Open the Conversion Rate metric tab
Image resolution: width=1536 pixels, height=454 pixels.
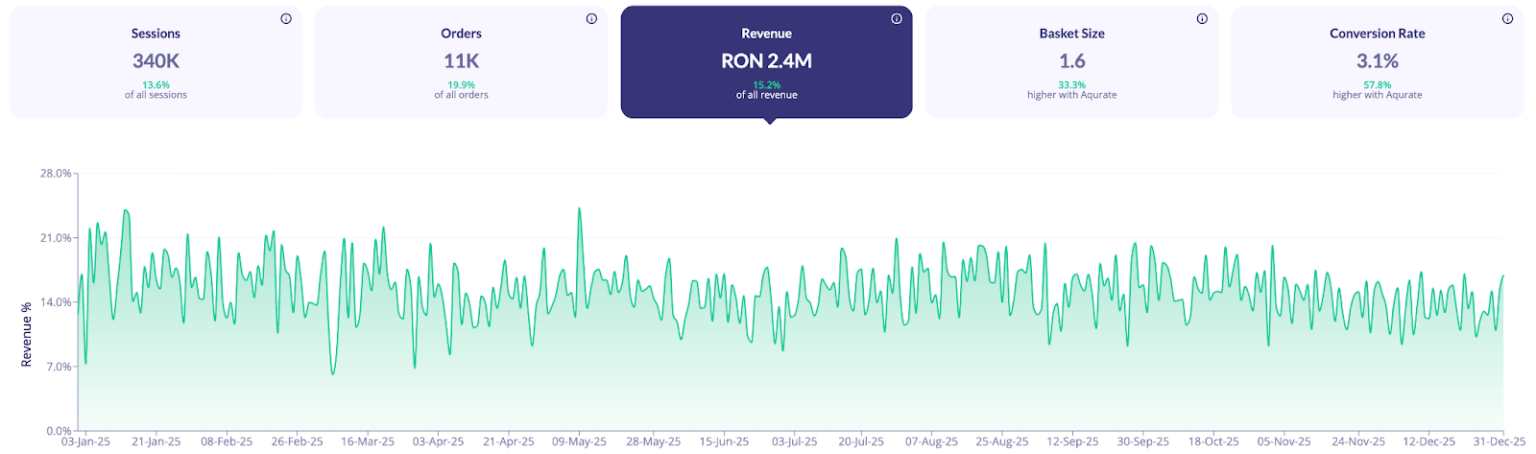tap(1377, 34)
